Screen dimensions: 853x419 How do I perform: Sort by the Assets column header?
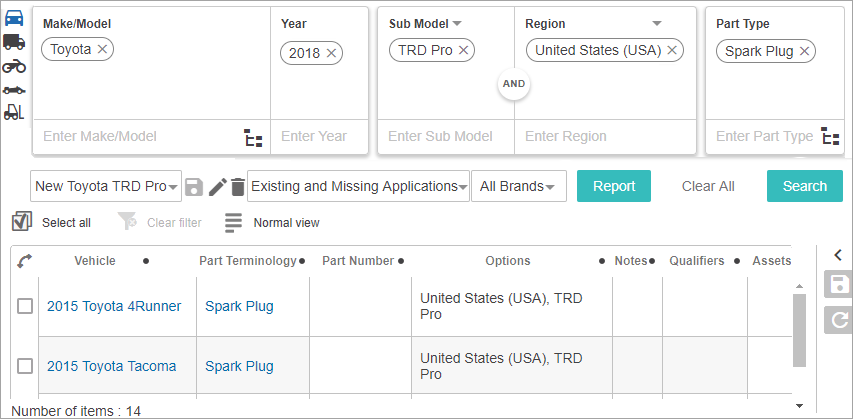(771, 261)
